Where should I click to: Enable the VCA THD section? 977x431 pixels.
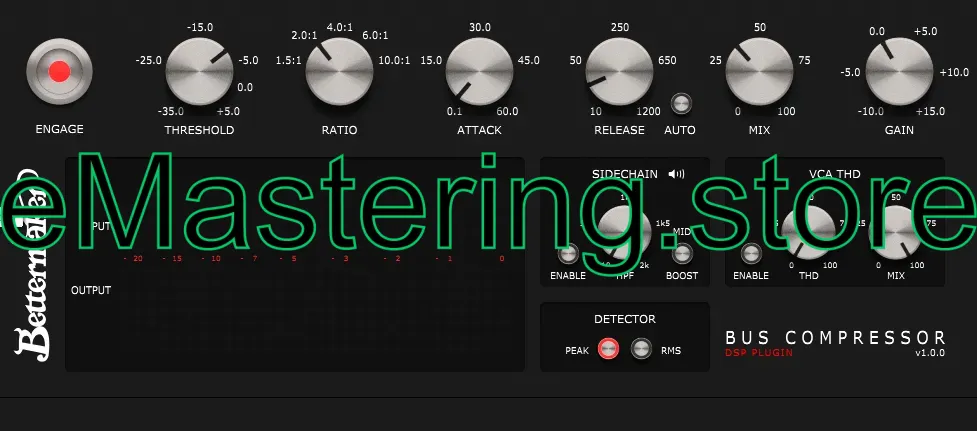tap(751, 253)
